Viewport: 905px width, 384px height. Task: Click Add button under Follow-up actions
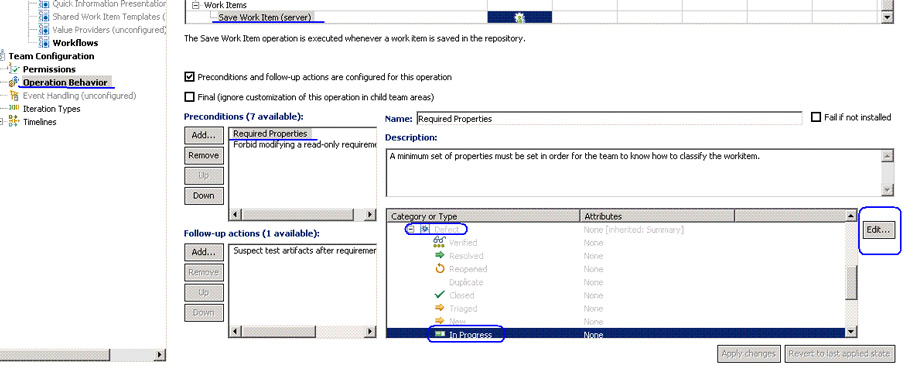(204, 252)
